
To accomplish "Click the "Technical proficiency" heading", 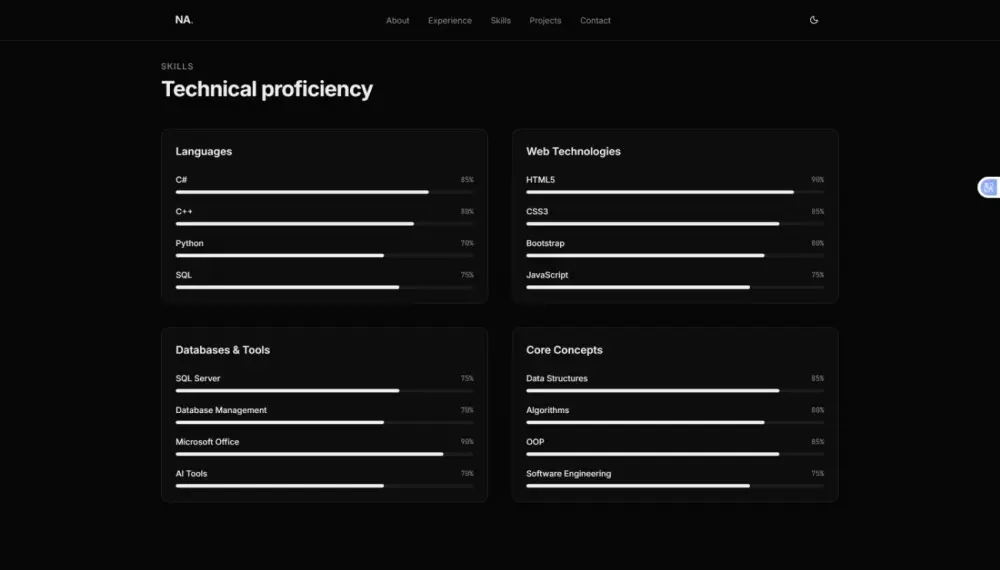I will pyautogui.click(x=267, y=89).
